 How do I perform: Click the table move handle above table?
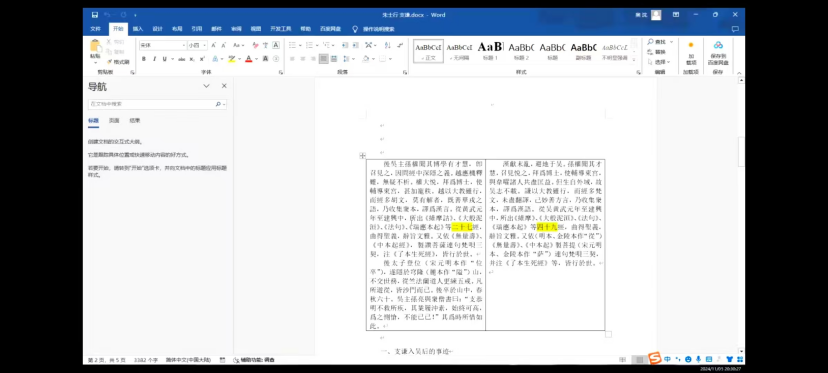click(362, 155)
